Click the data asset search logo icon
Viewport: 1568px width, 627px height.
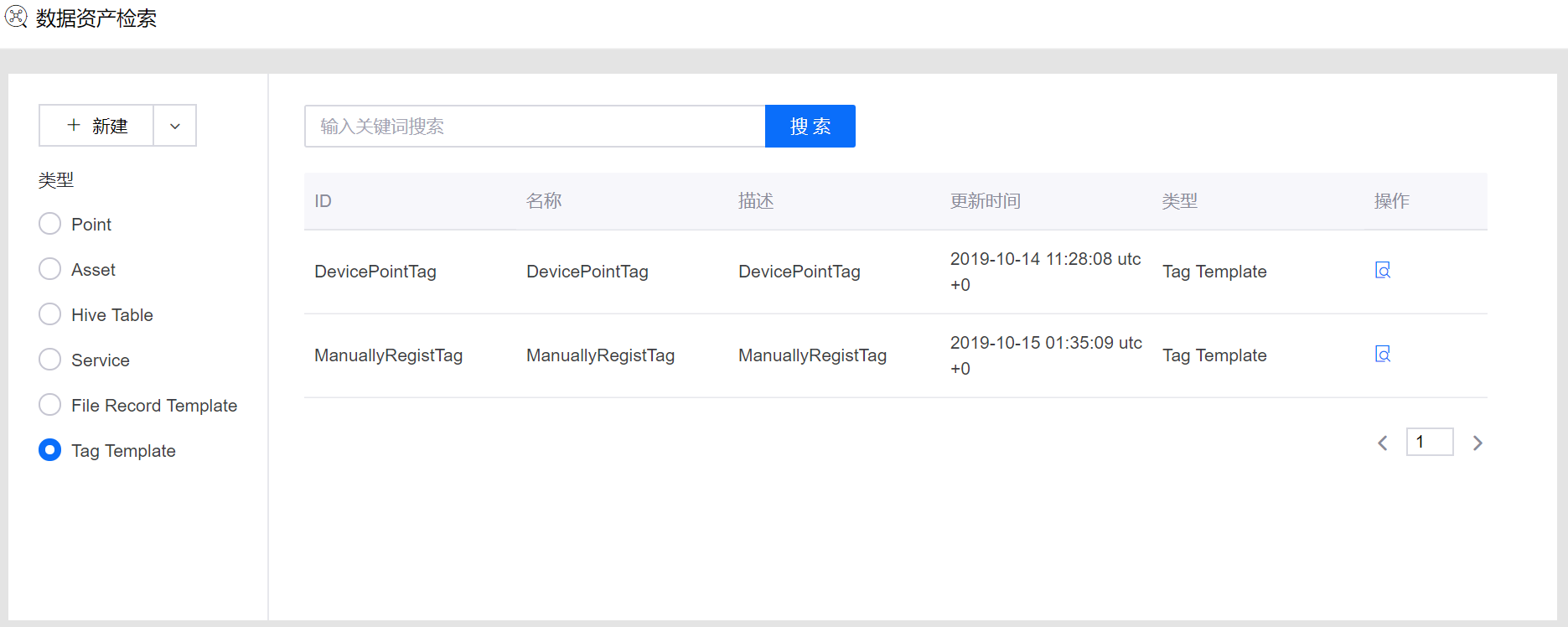16,17
